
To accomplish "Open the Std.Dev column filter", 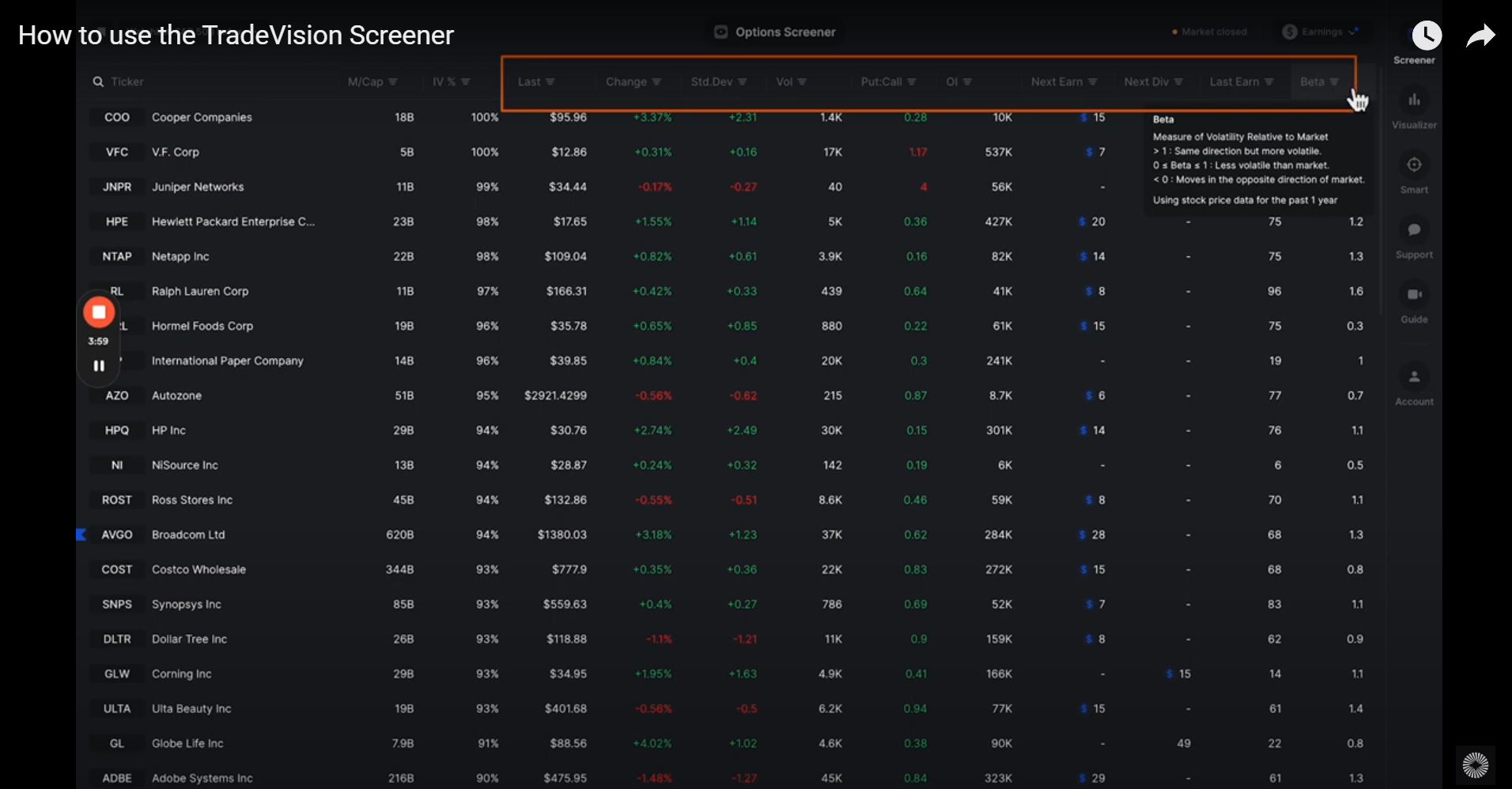I will (743, 81).
